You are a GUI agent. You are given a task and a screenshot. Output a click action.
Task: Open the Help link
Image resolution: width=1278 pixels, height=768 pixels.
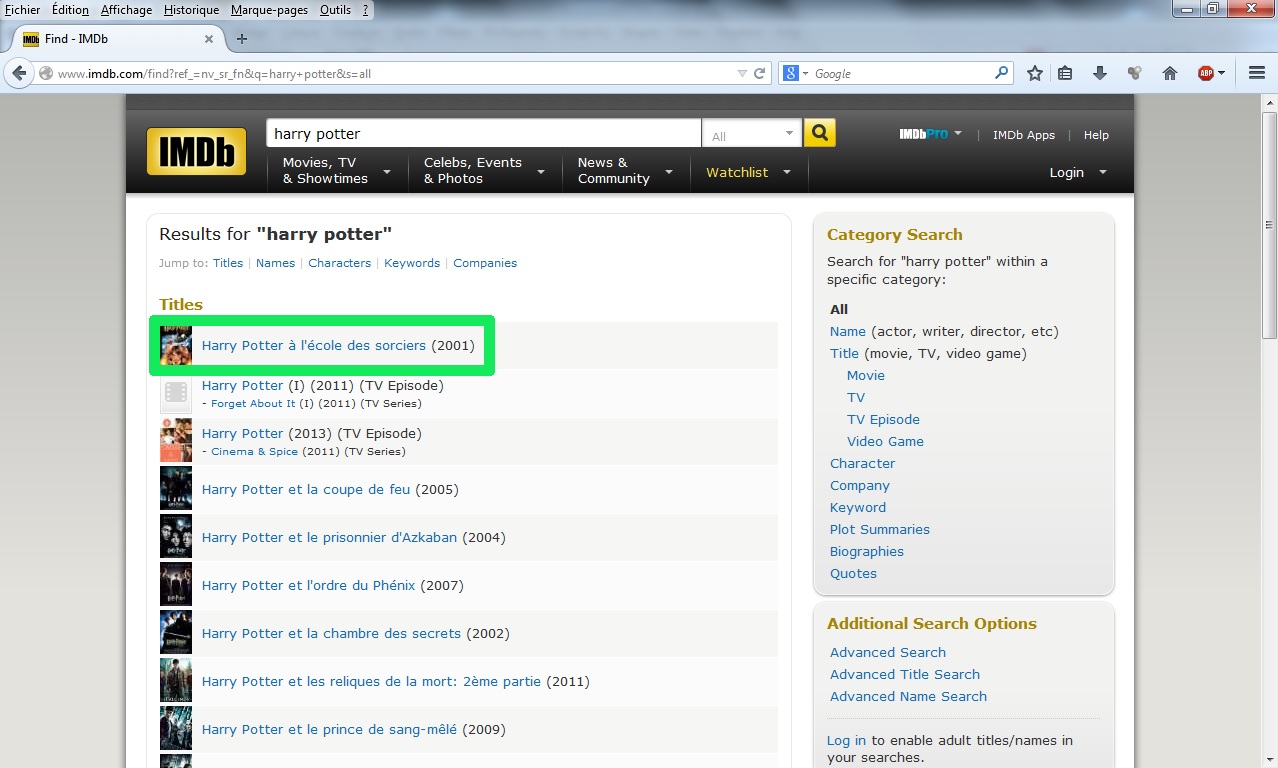(1096, 135)
